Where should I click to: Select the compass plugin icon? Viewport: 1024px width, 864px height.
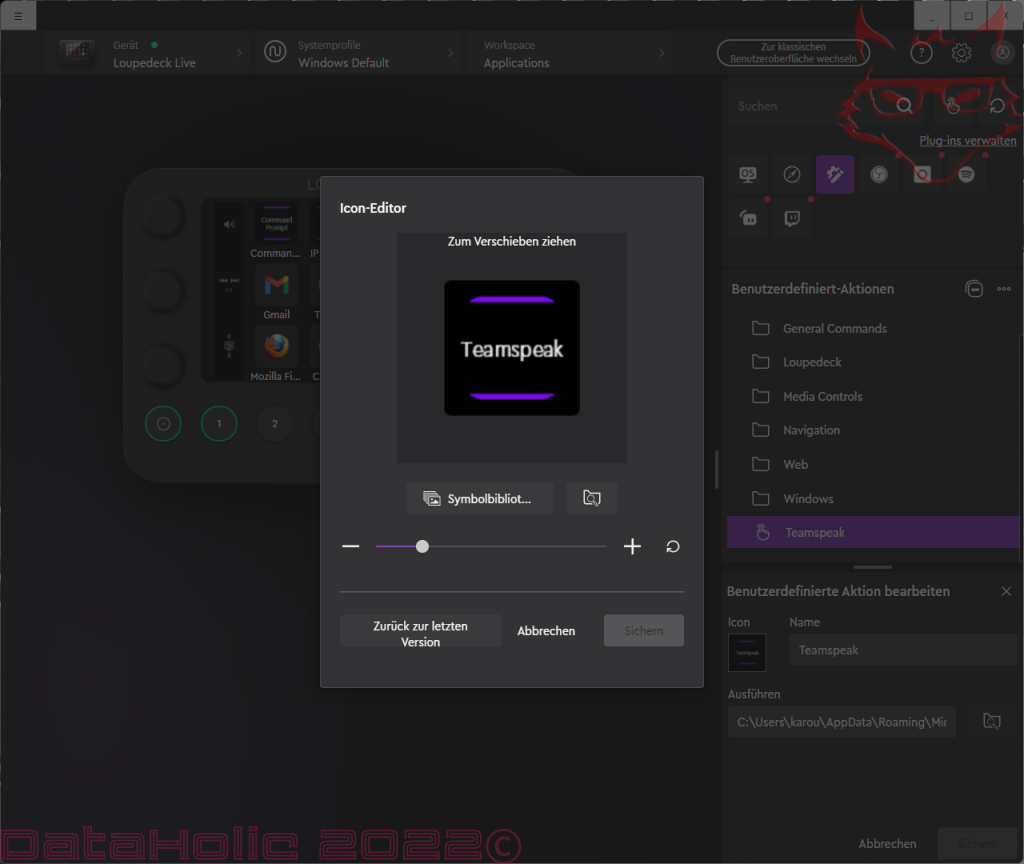tap(792, 174)
